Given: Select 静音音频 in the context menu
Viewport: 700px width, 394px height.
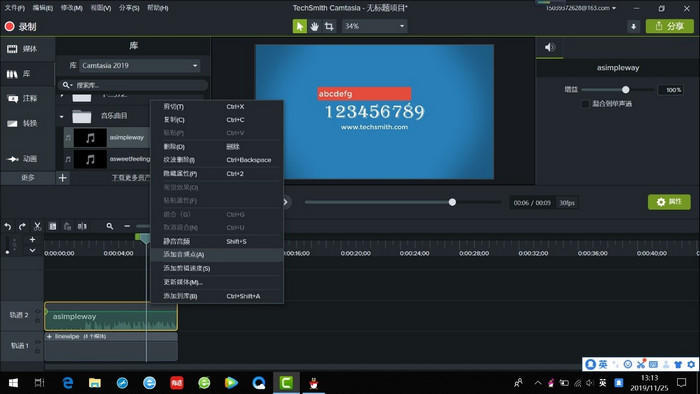Looking at the screenshot, I should pos(217,241).
